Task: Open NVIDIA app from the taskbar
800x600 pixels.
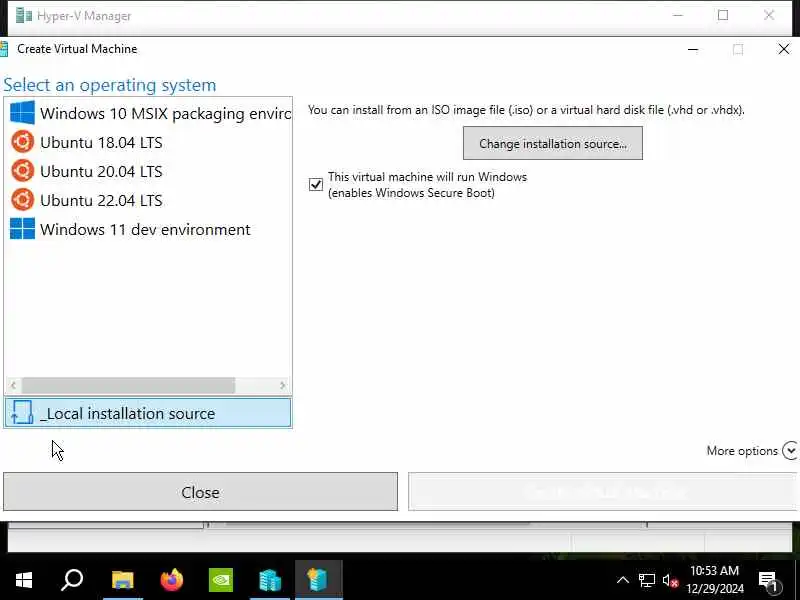Action: 221,580
